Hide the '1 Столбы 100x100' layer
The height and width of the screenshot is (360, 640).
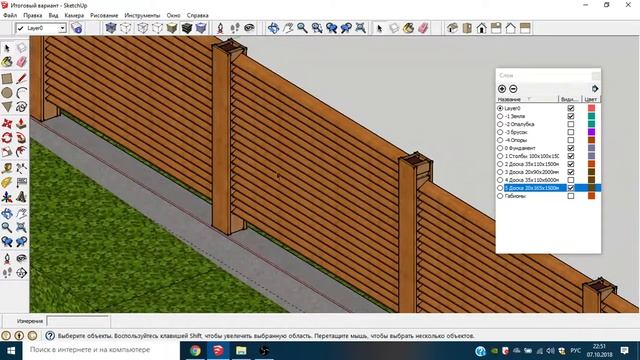571,156
